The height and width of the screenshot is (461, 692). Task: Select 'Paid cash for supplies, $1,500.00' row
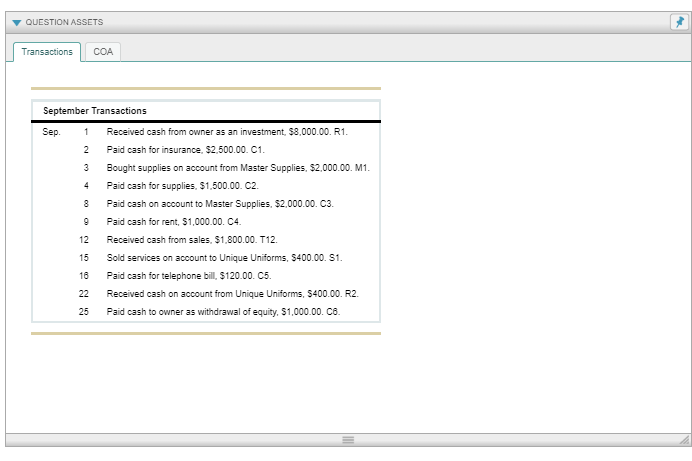pyautogui.click(x=206, y=186)
